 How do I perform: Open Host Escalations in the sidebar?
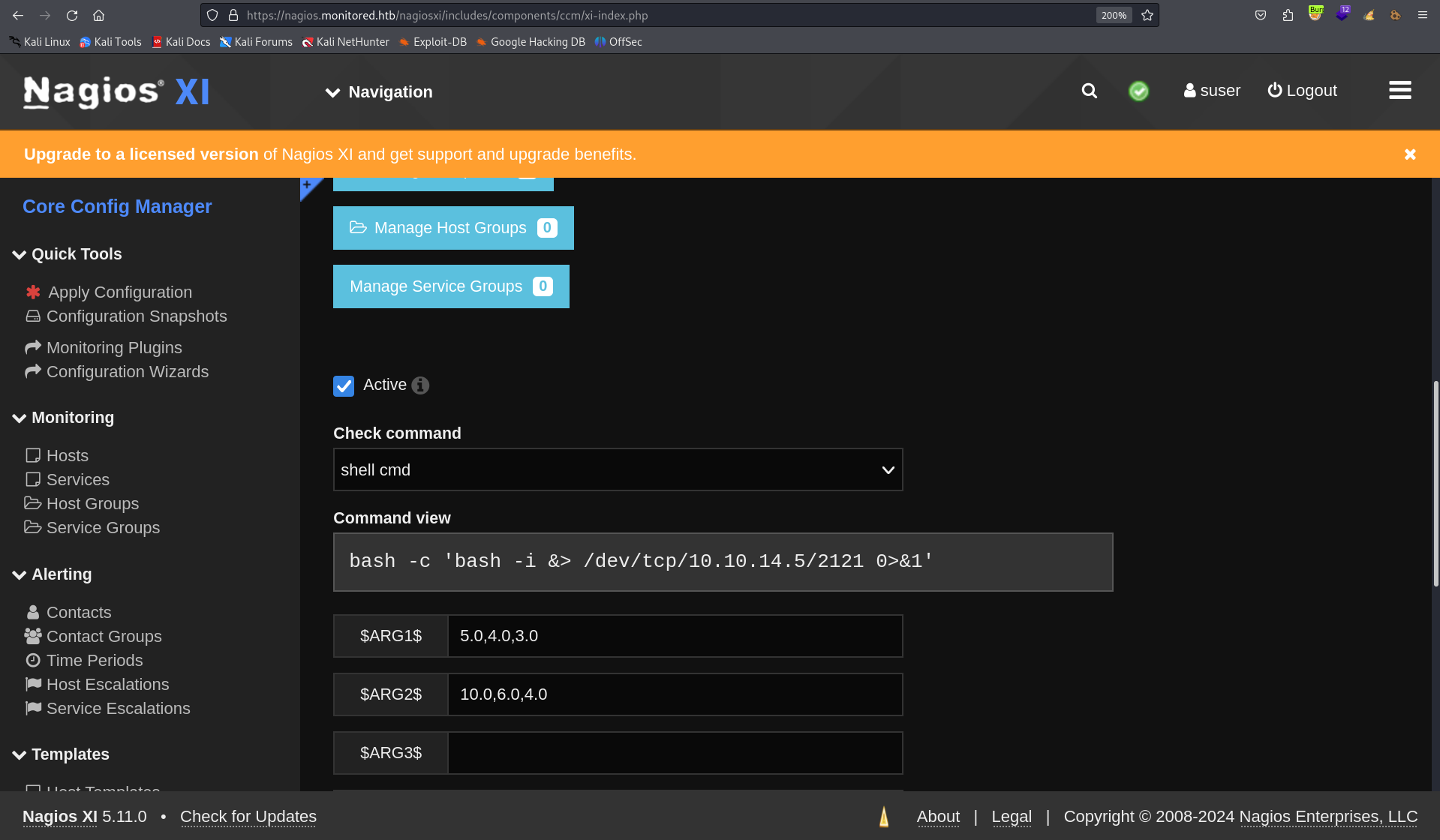(x=98, y=685)
